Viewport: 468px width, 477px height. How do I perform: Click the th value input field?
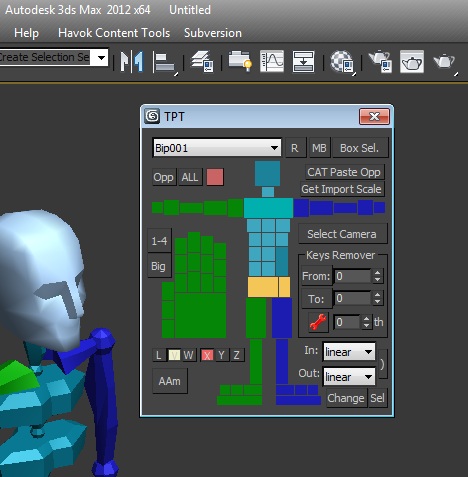(347, 322)
